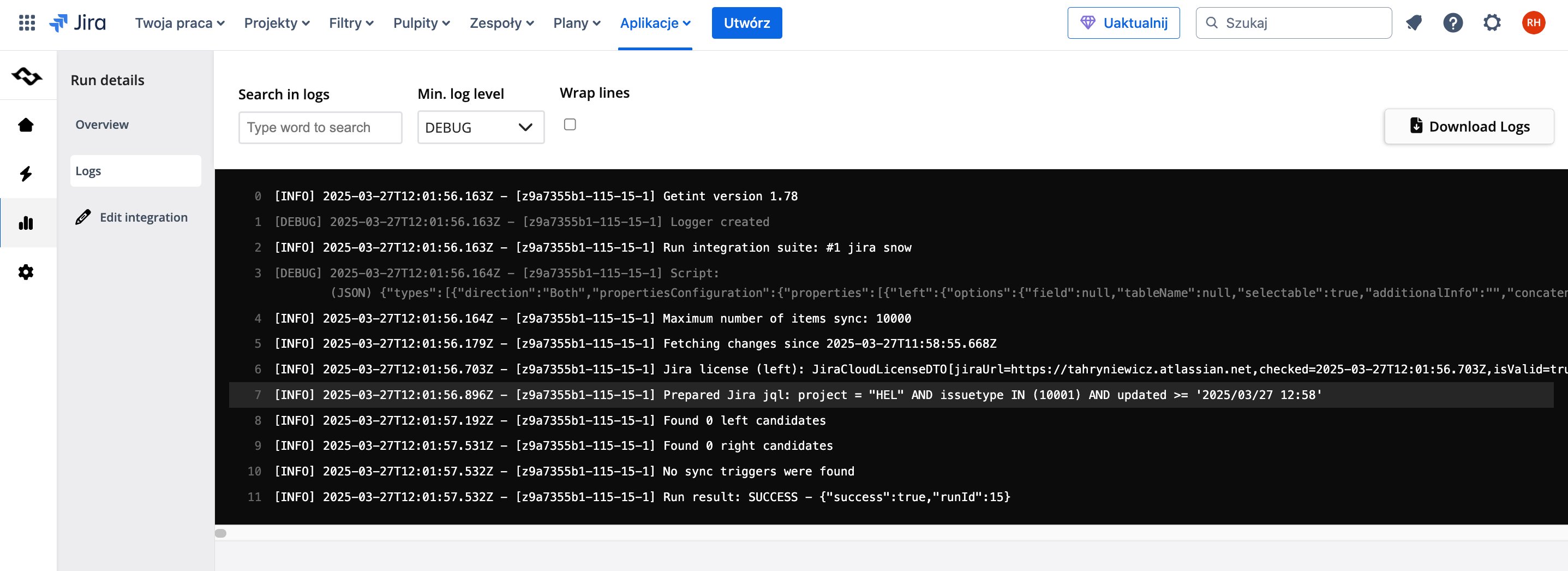
Task: Open the Jira settings gear in top bar
Action: point(1491,23)
